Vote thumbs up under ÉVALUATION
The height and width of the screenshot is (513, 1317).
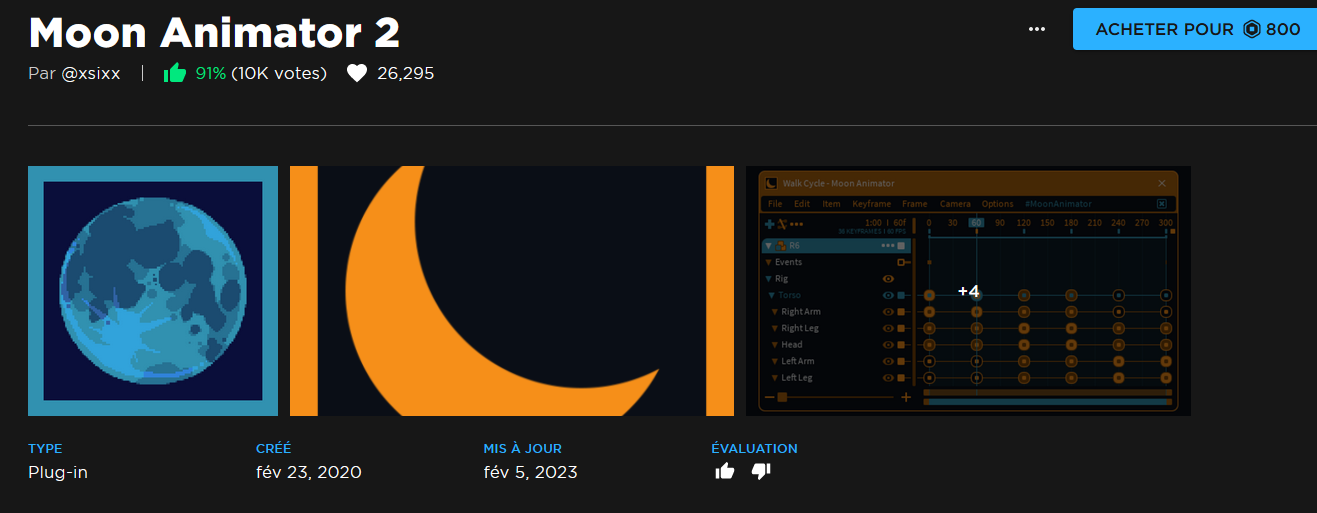[x=725, y=471]
